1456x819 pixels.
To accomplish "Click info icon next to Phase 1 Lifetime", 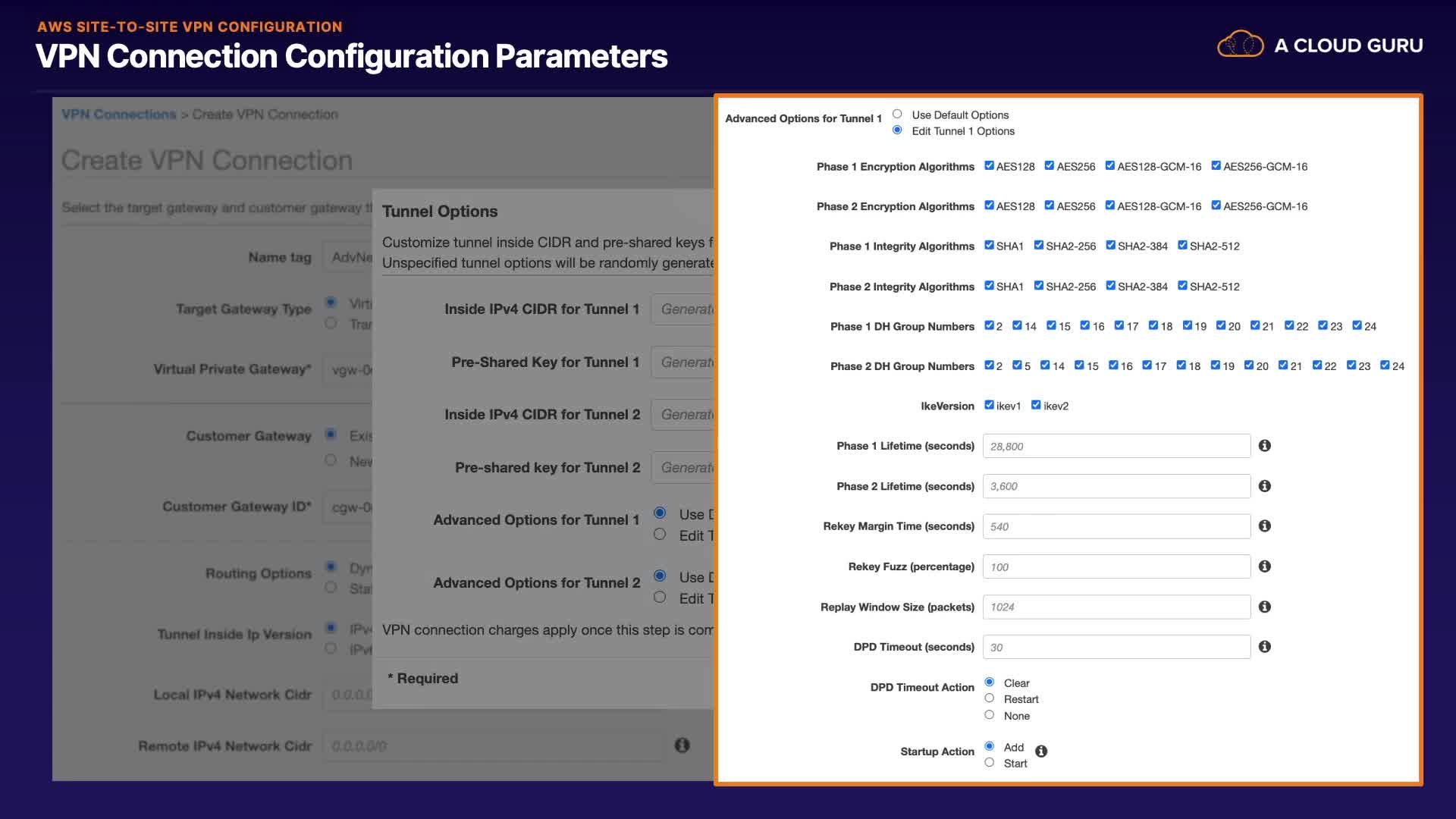I will 1264,446.
